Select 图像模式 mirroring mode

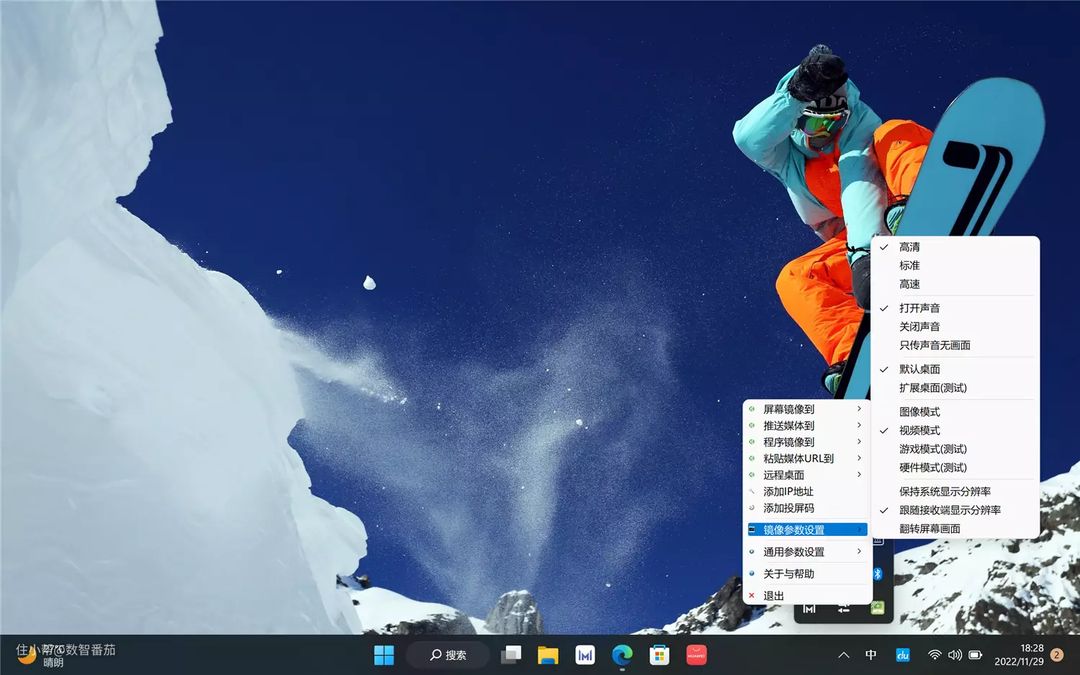coord(919,412)
